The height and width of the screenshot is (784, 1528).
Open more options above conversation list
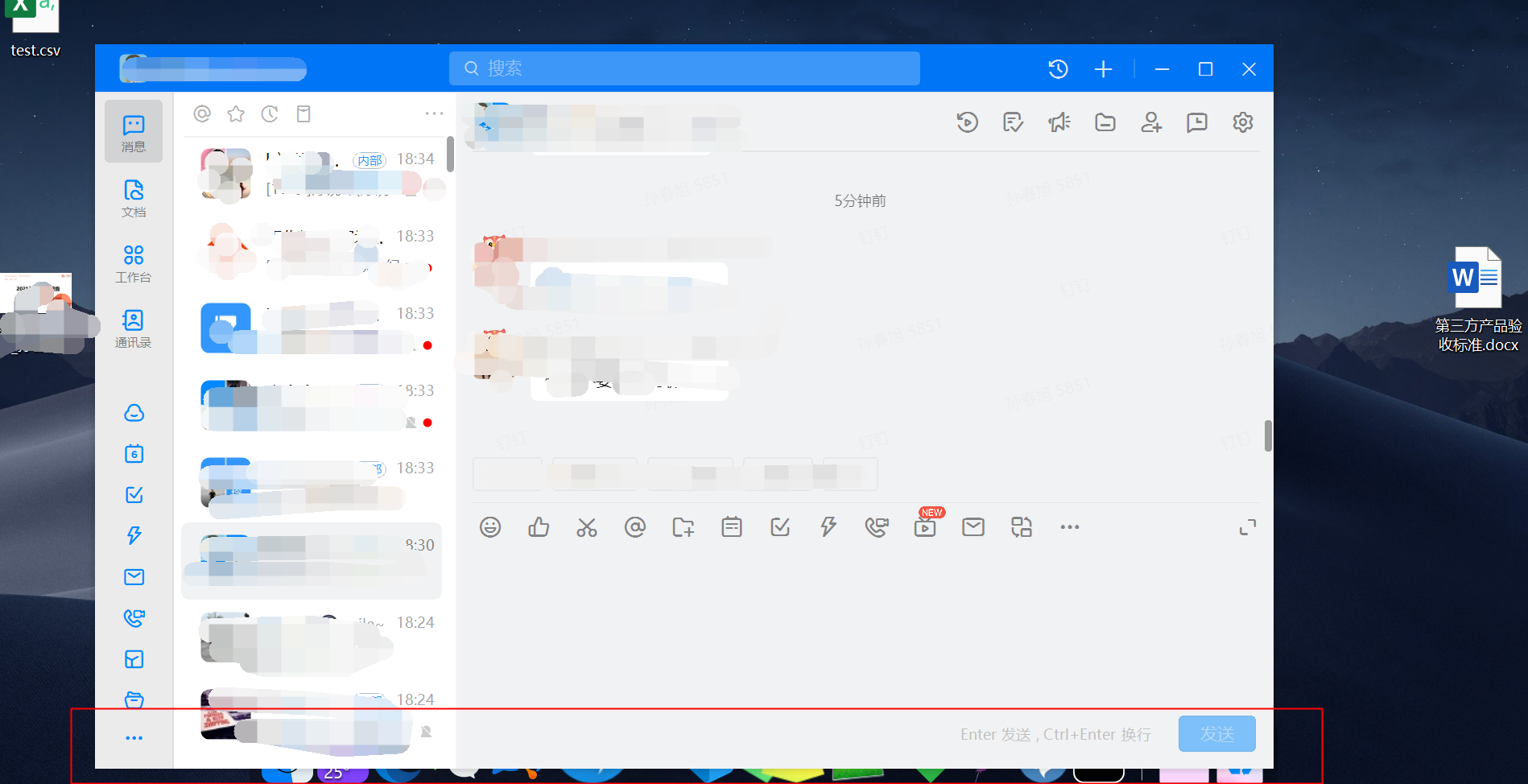point(435,113)
